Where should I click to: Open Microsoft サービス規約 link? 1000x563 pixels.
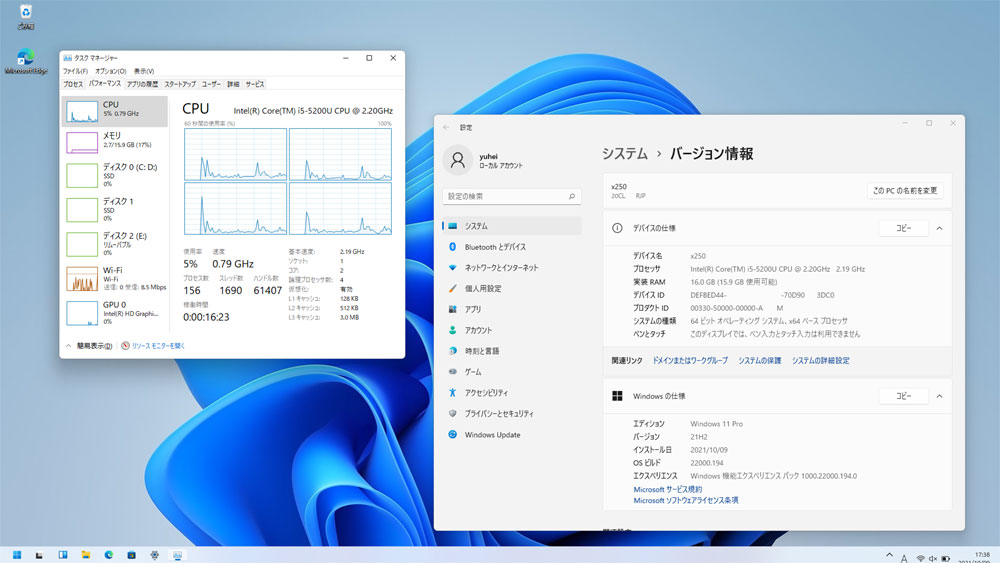[668, 489]
